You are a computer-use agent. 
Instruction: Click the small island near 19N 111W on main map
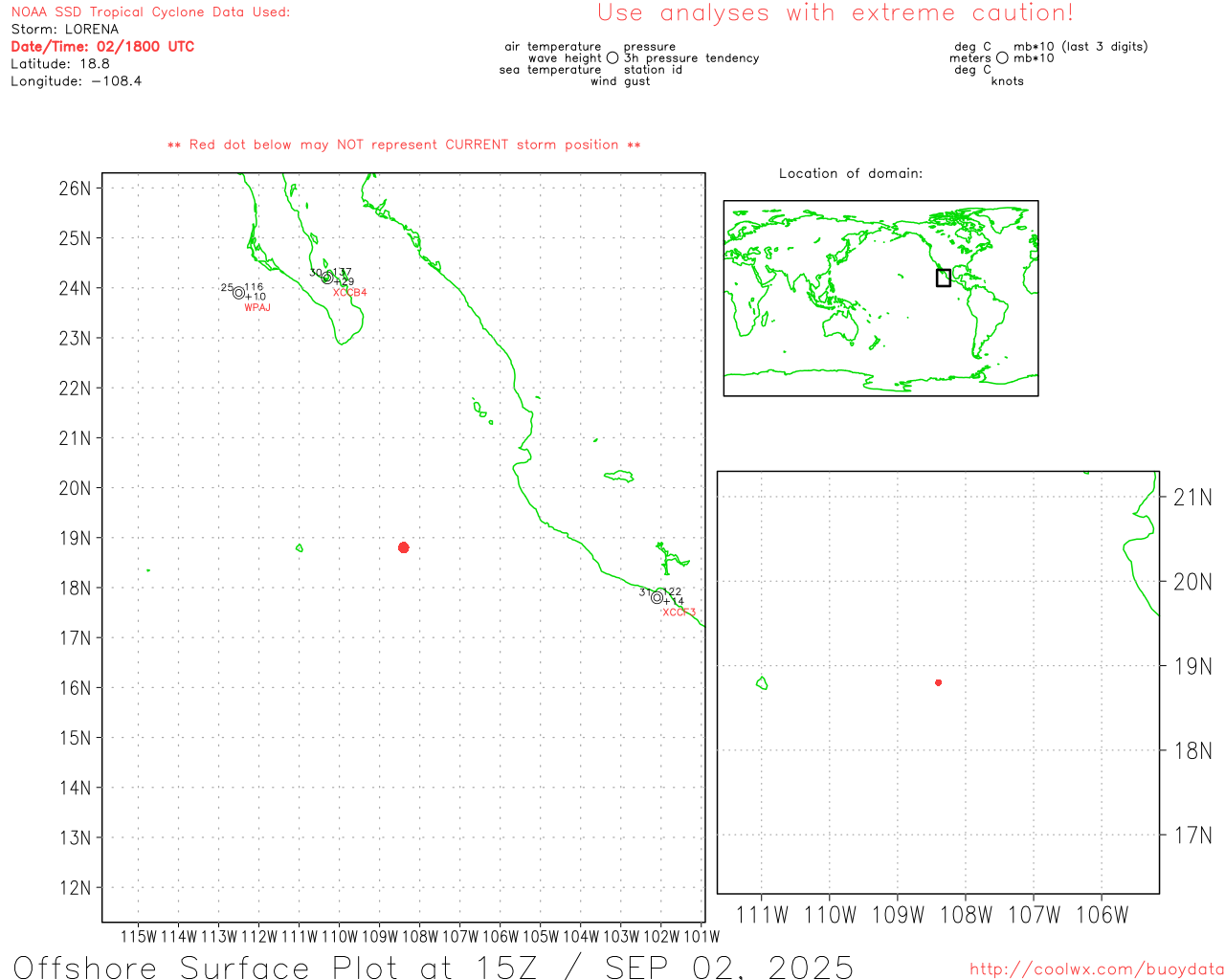[x=300, y=548]
